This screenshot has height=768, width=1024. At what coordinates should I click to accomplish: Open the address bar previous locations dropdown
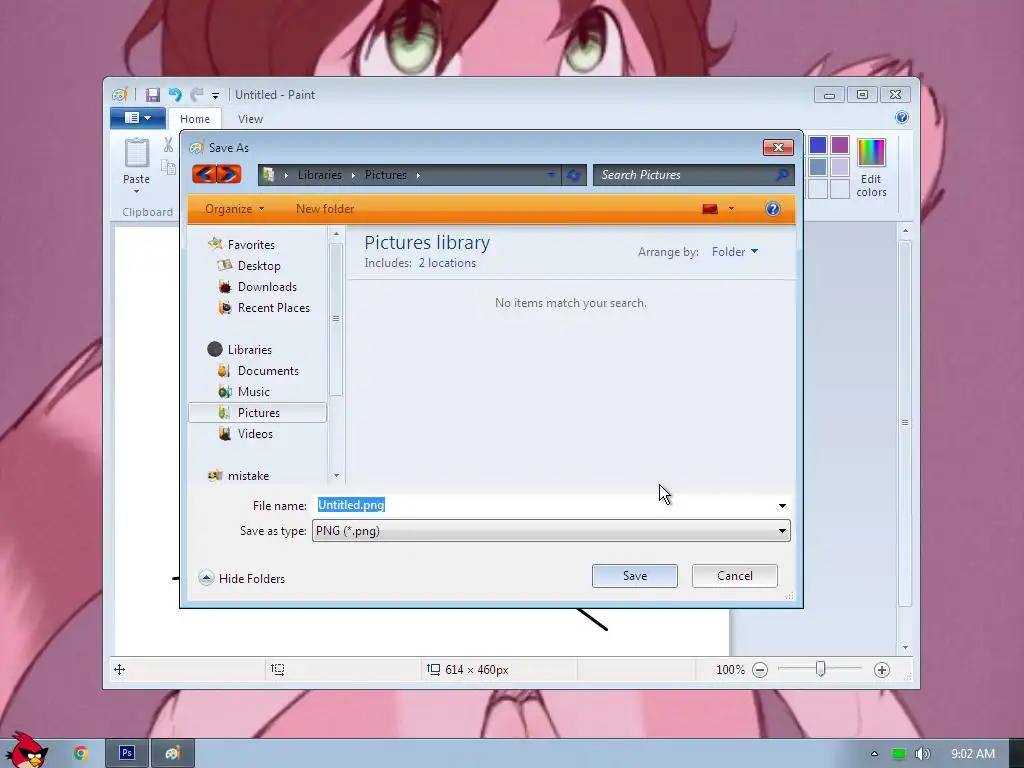[x=551, y=175]
